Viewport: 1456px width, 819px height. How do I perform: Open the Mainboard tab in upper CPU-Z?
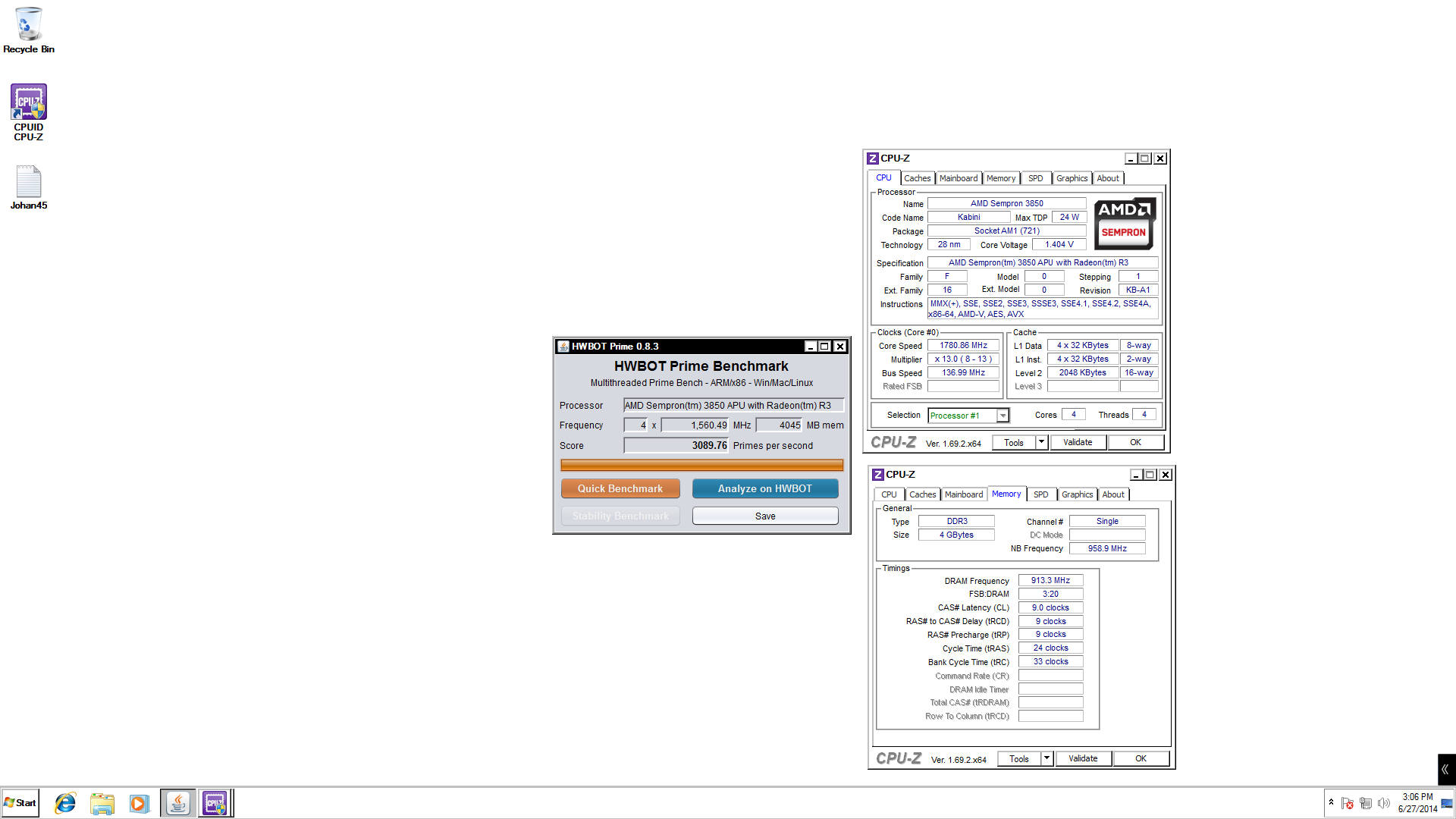point(959,178)
